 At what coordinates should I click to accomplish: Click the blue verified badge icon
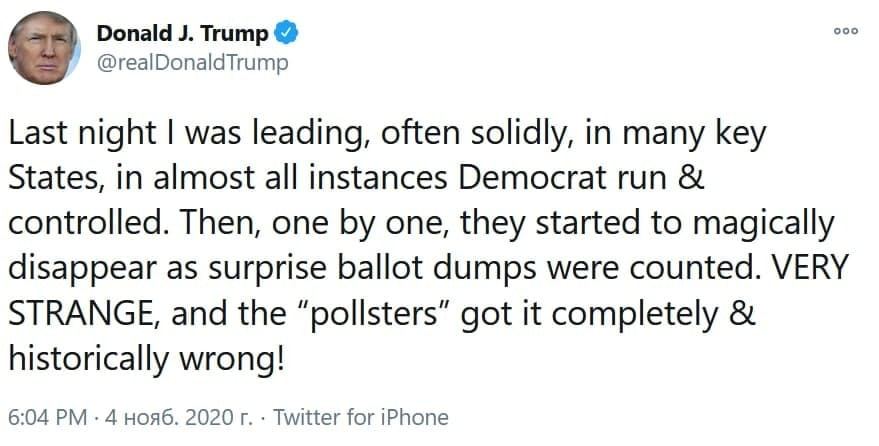click(286, 34)
